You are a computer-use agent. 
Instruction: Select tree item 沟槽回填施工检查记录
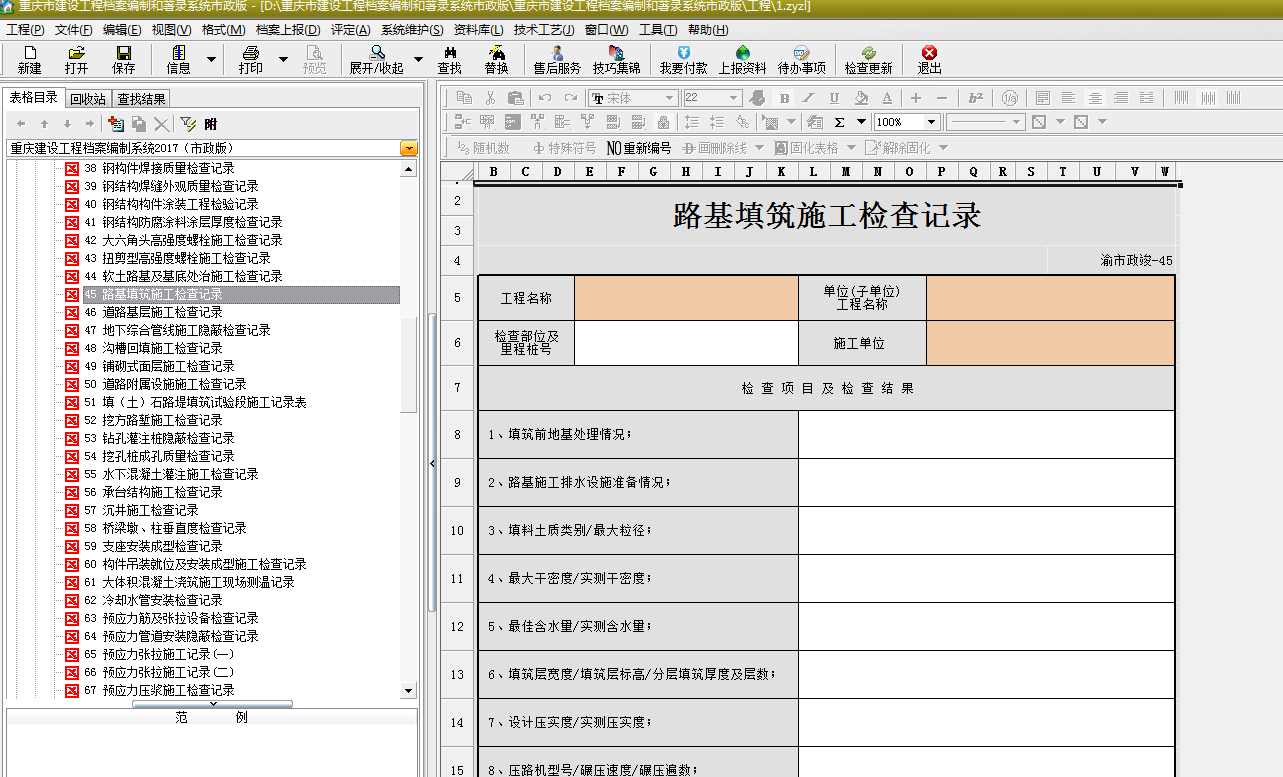pos(162,348)
